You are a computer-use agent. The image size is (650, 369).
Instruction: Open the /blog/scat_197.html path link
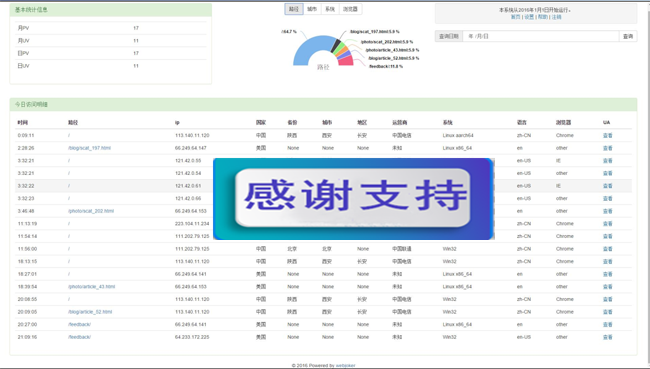point(90,148)
